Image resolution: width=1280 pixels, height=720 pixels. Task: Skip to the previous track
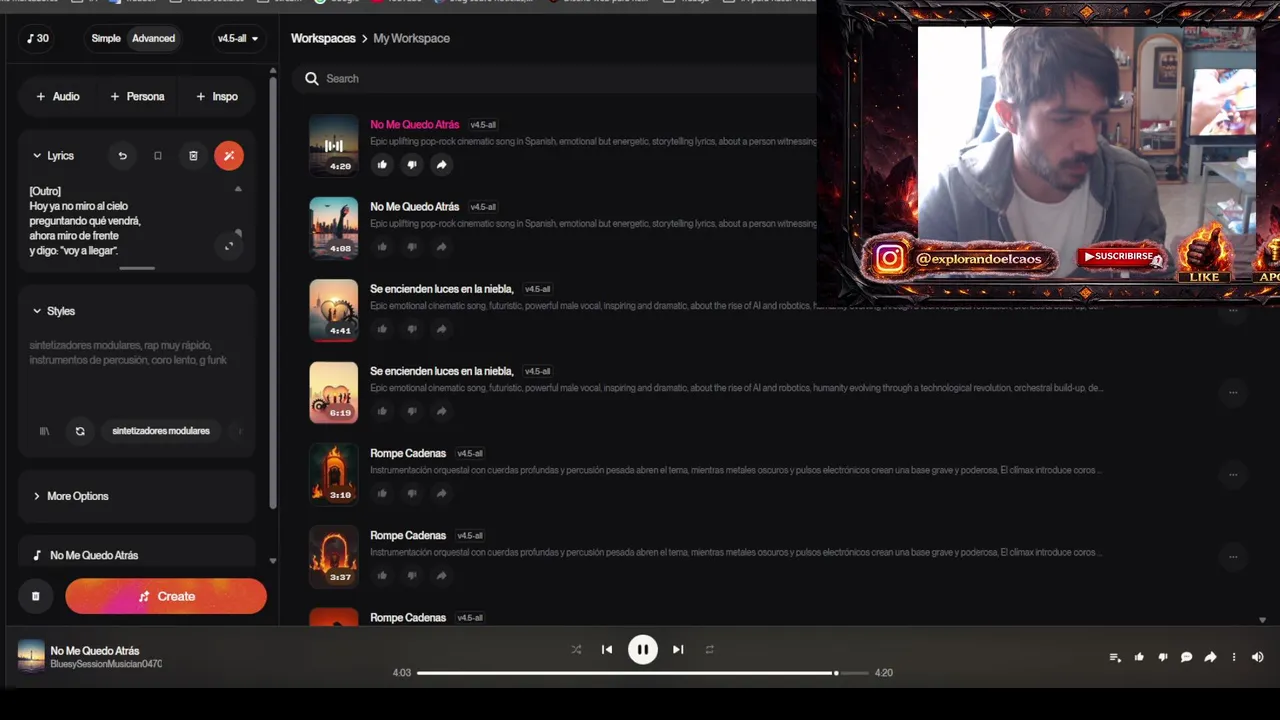point(607,649)
